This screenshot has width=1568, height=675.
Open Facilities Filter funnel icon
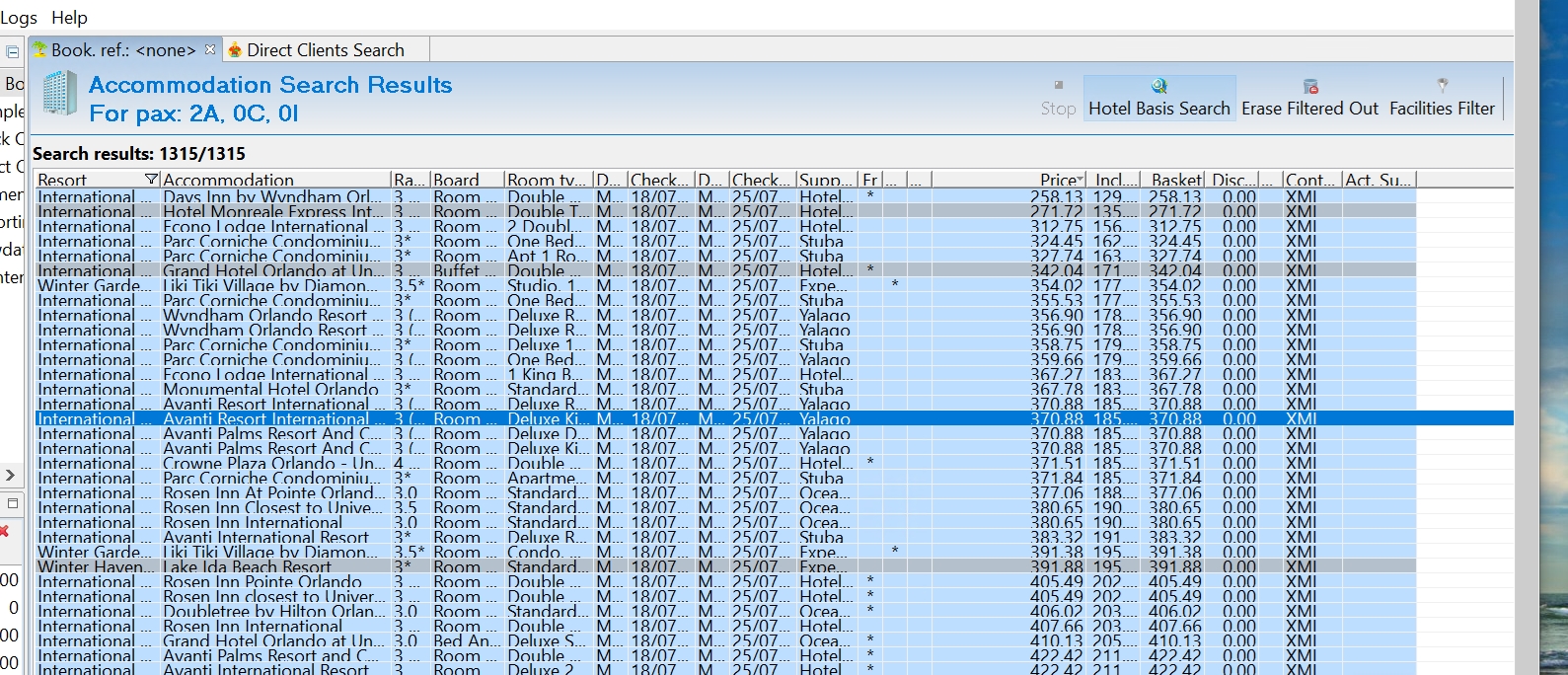click(1443, 86)
